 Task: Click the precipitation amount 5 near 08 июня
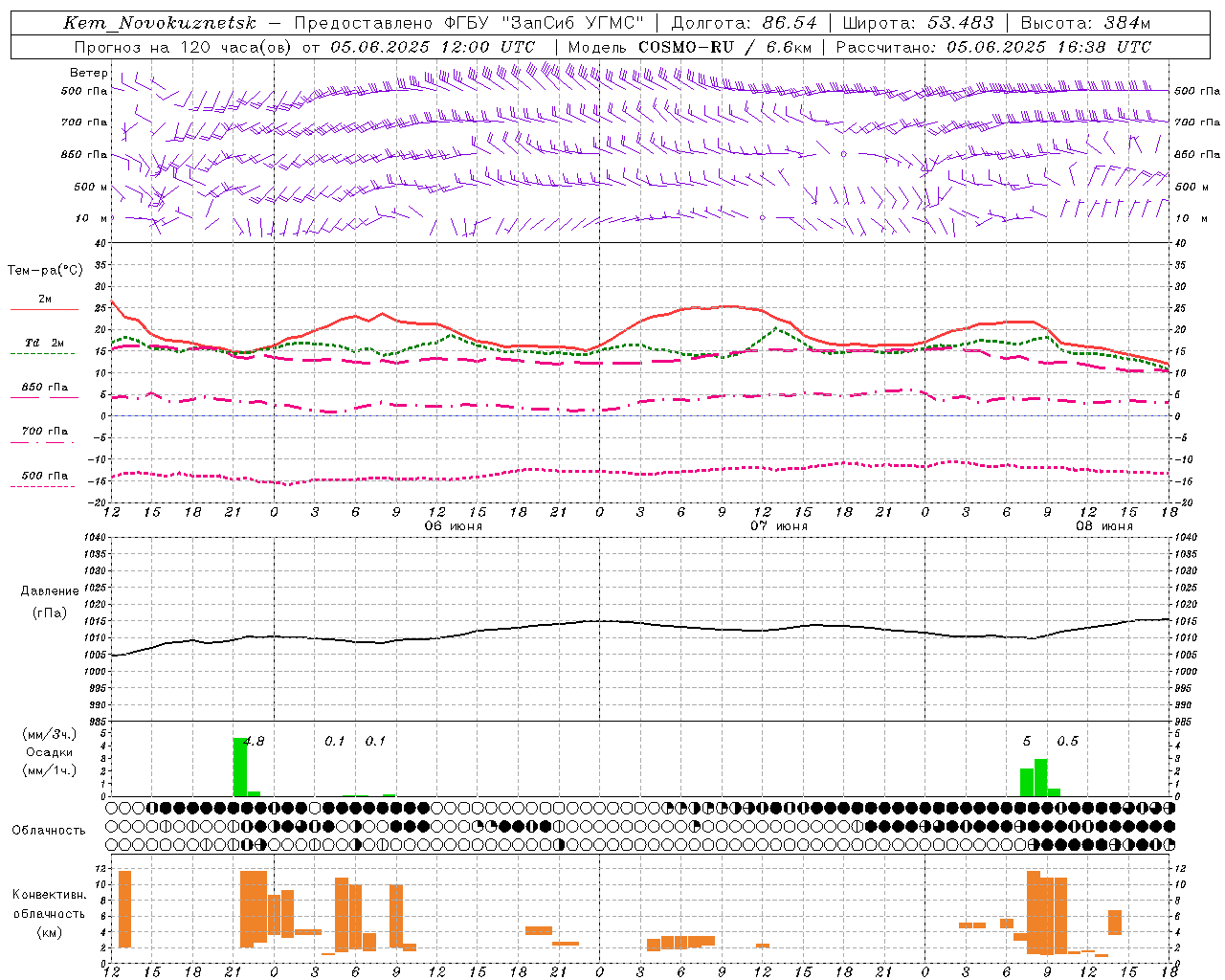tap(1027, 741)
